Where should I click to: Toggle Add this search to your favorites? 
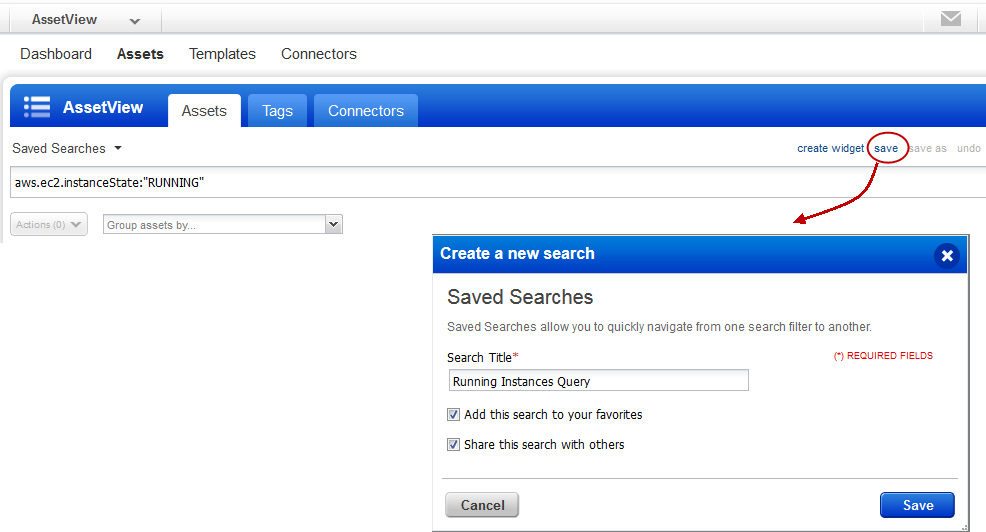(x=453, y=414)
